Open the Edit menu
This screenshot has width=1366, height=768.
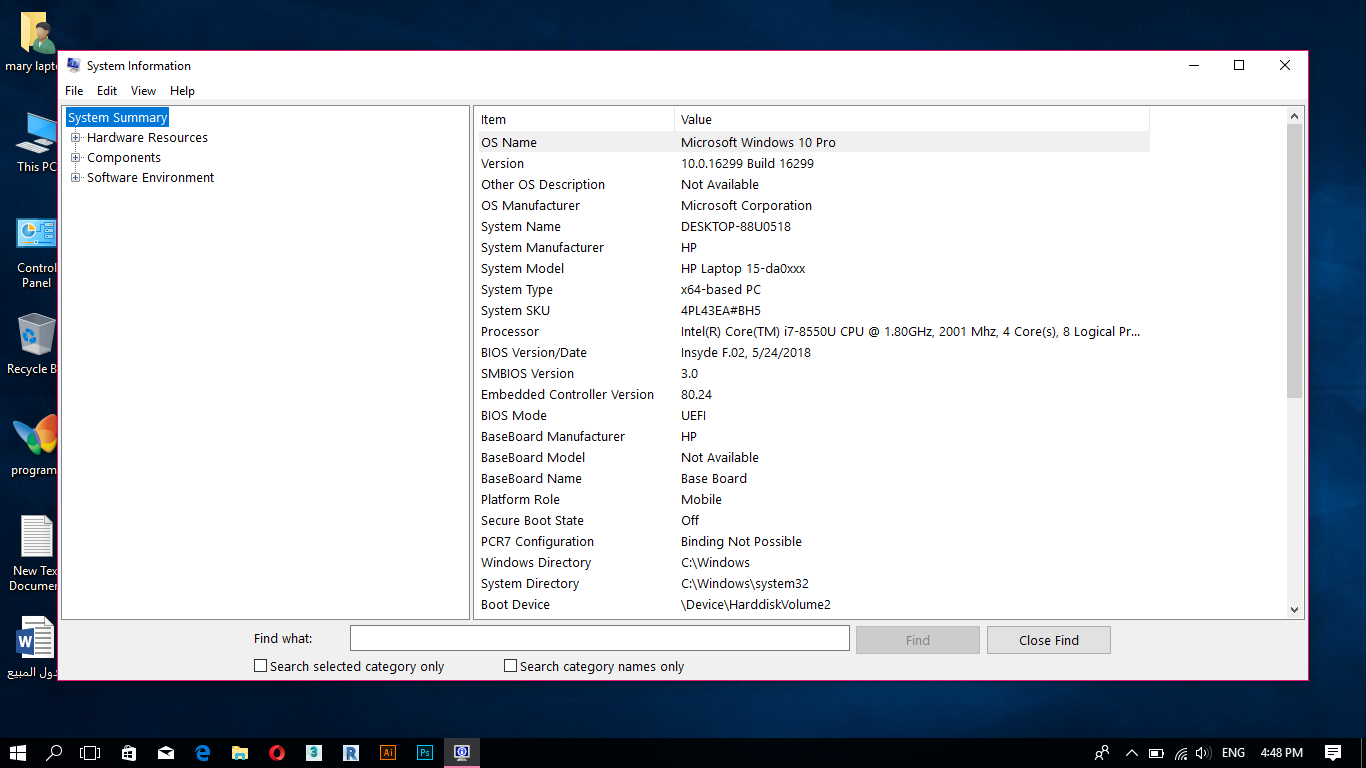107,91
